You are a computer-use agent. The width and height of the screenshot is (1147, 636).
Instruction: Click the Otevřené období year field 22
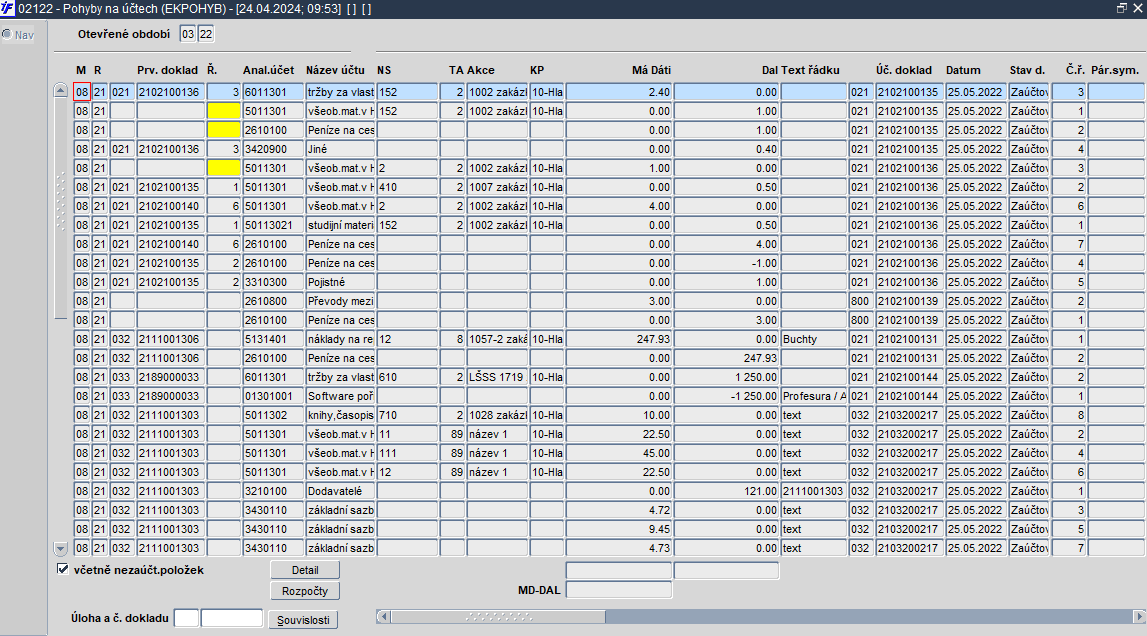[x=206, y=34]
